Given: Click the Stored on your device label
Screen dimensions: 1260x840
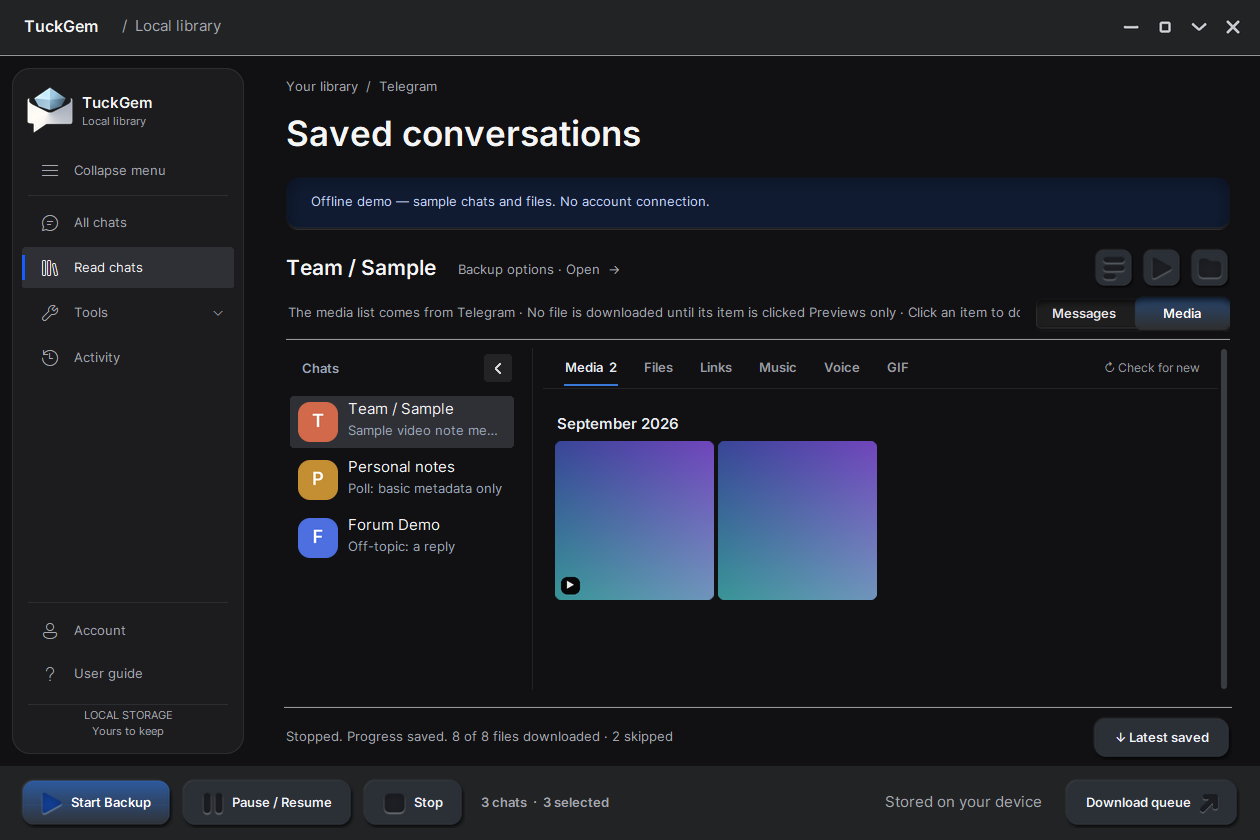Looking at the screenshot, I should (x=963, y=802).
